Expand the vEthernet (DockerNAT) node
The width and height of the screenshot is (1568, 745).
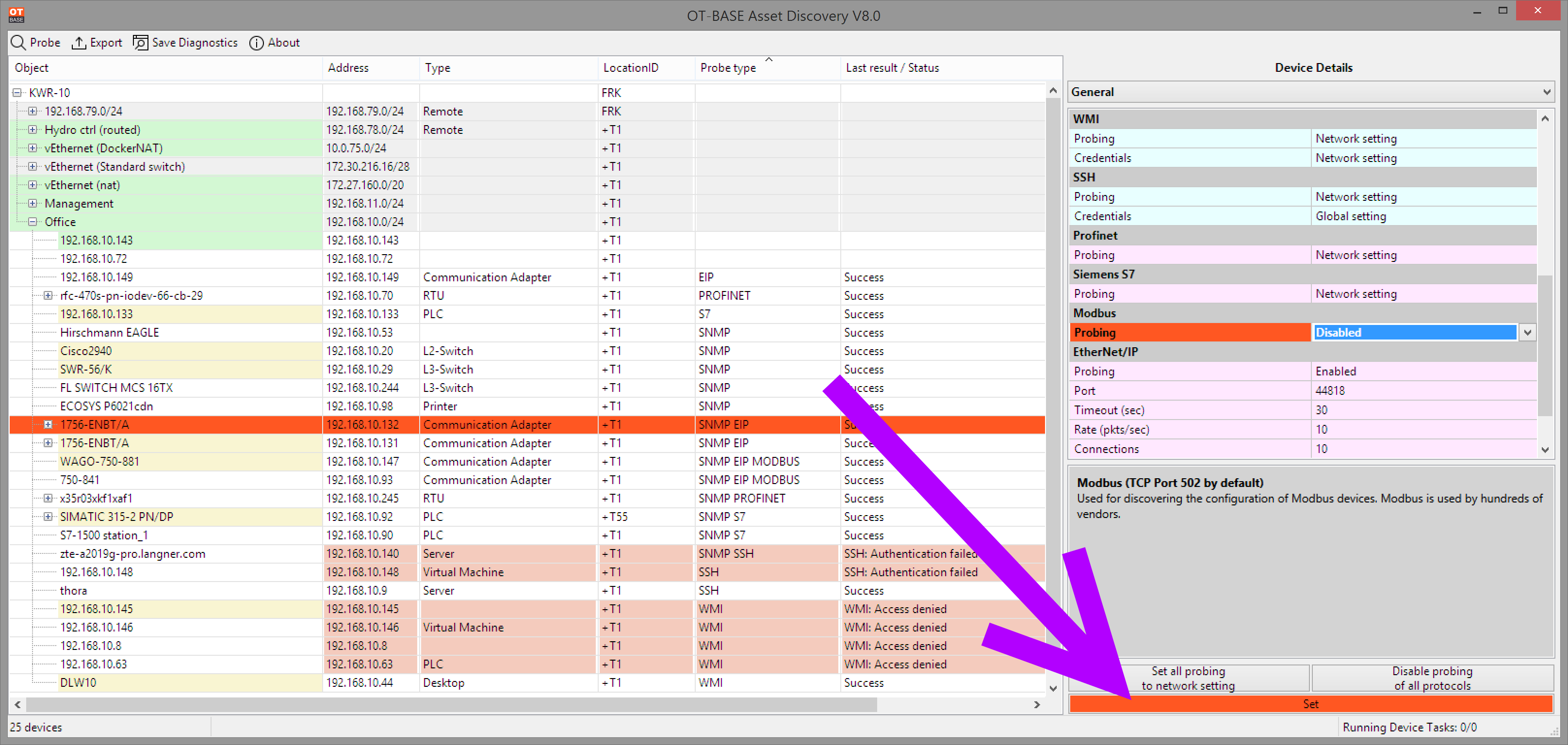point(33,148)
